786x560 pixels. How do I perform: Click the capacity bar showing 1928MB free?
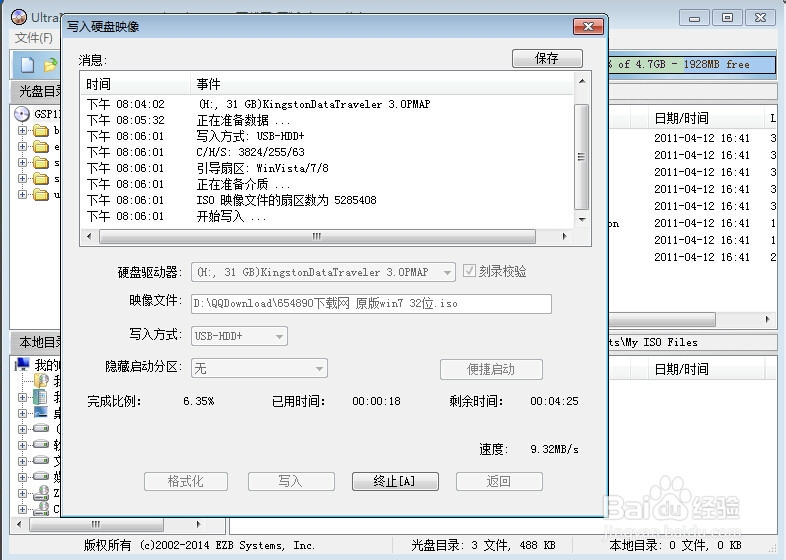pos(692,64)
